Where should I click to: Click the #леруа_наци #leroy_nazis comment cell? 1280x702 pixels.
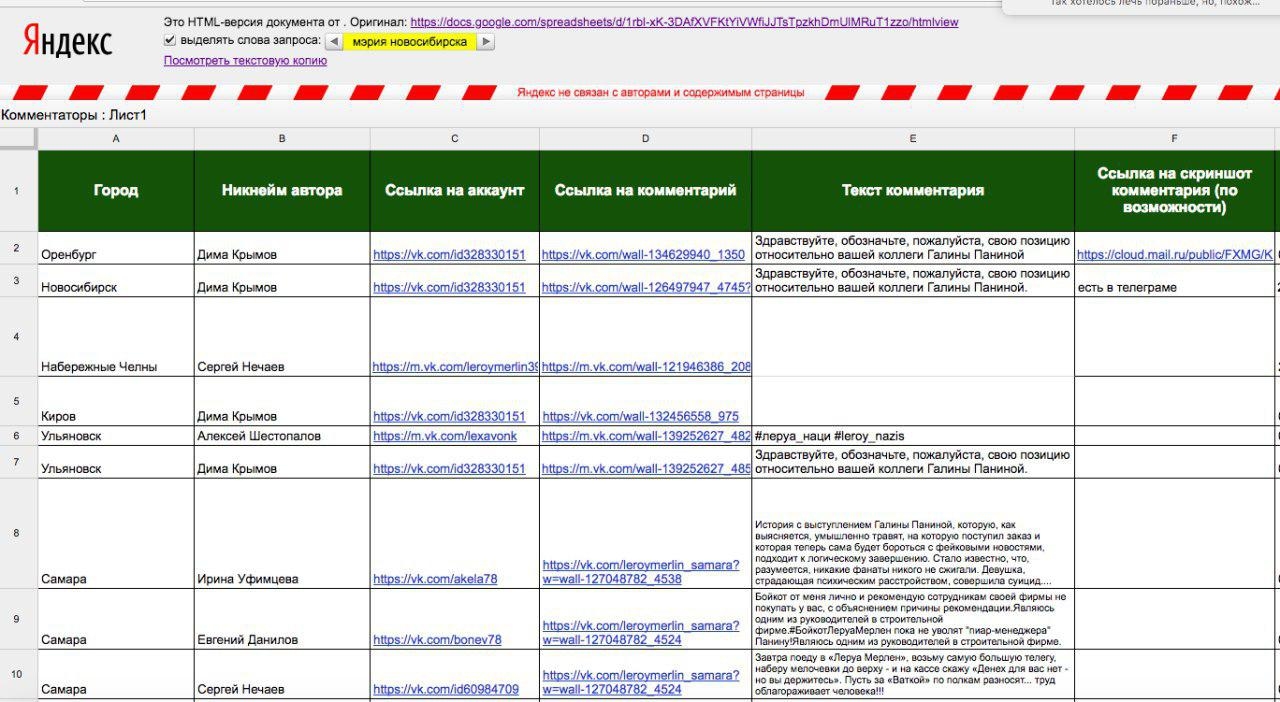pos(913,436)
